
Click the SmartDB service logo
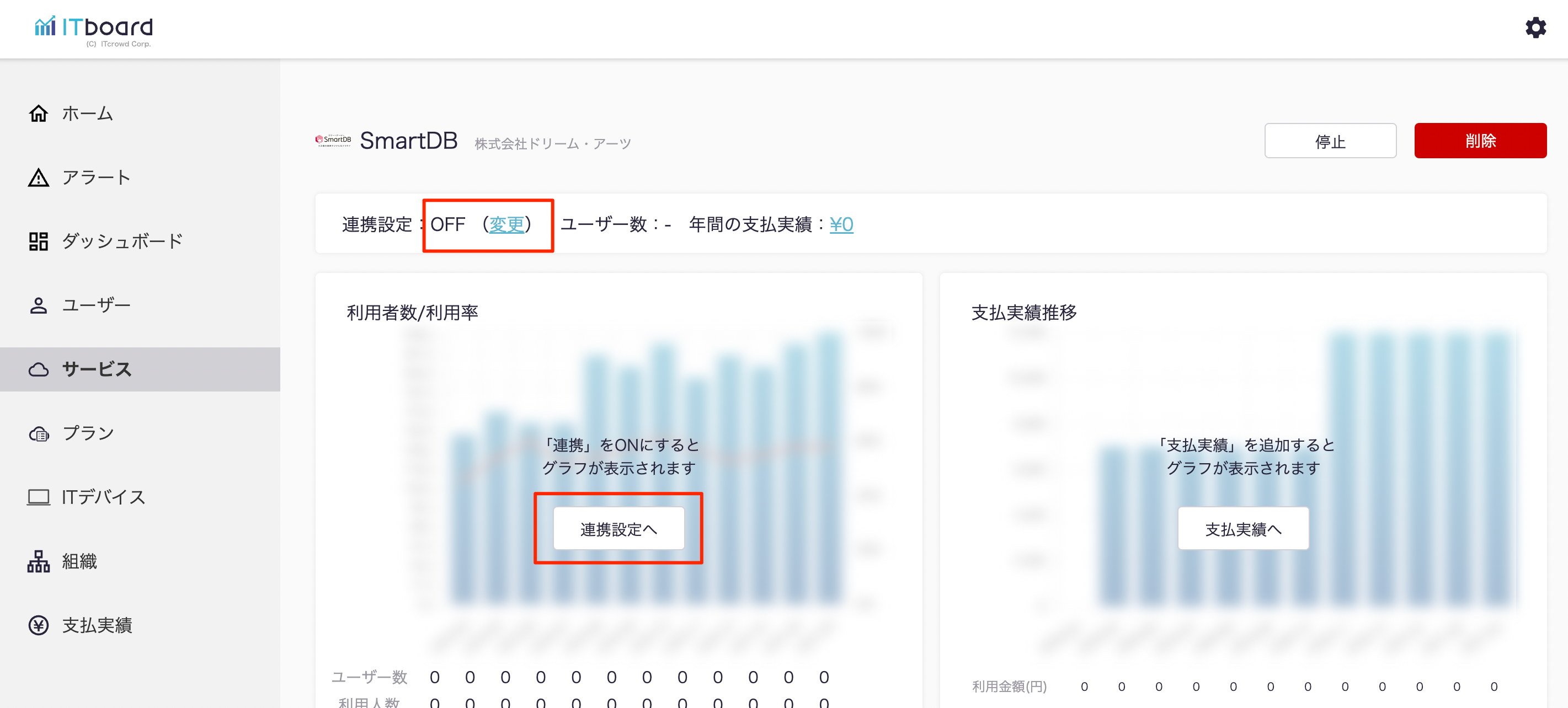click(x=333, y=141)
